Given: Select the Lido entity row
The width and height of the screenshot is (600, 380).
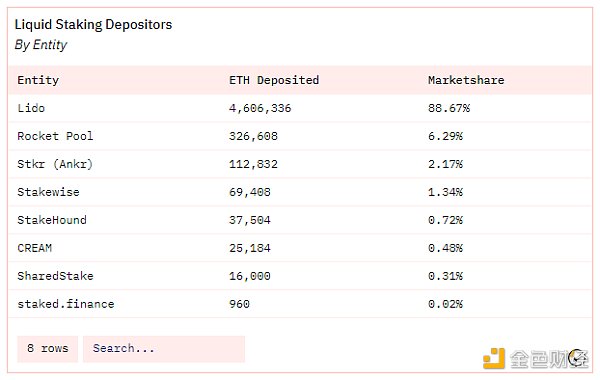Looking at the screenshot, I should click(x=300, y=108).
